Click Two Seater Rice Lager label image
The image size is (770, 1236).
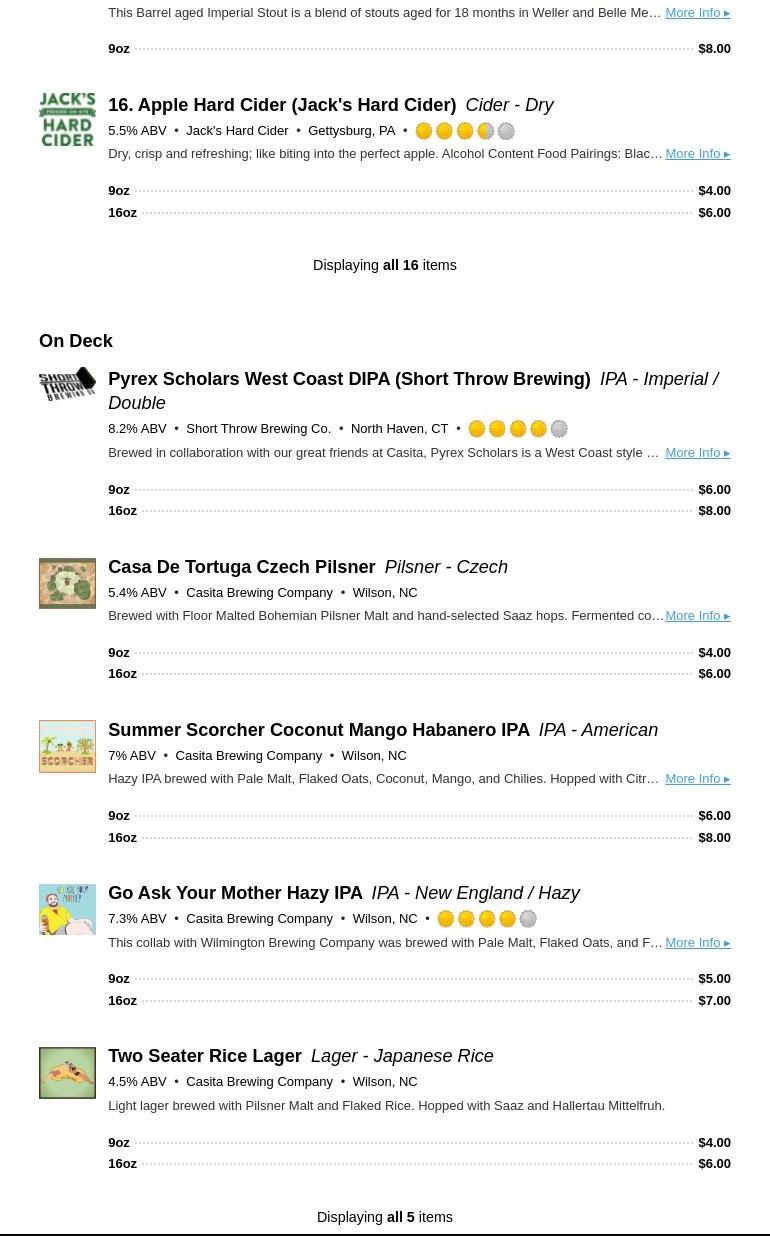click(x=67, y=1072)
